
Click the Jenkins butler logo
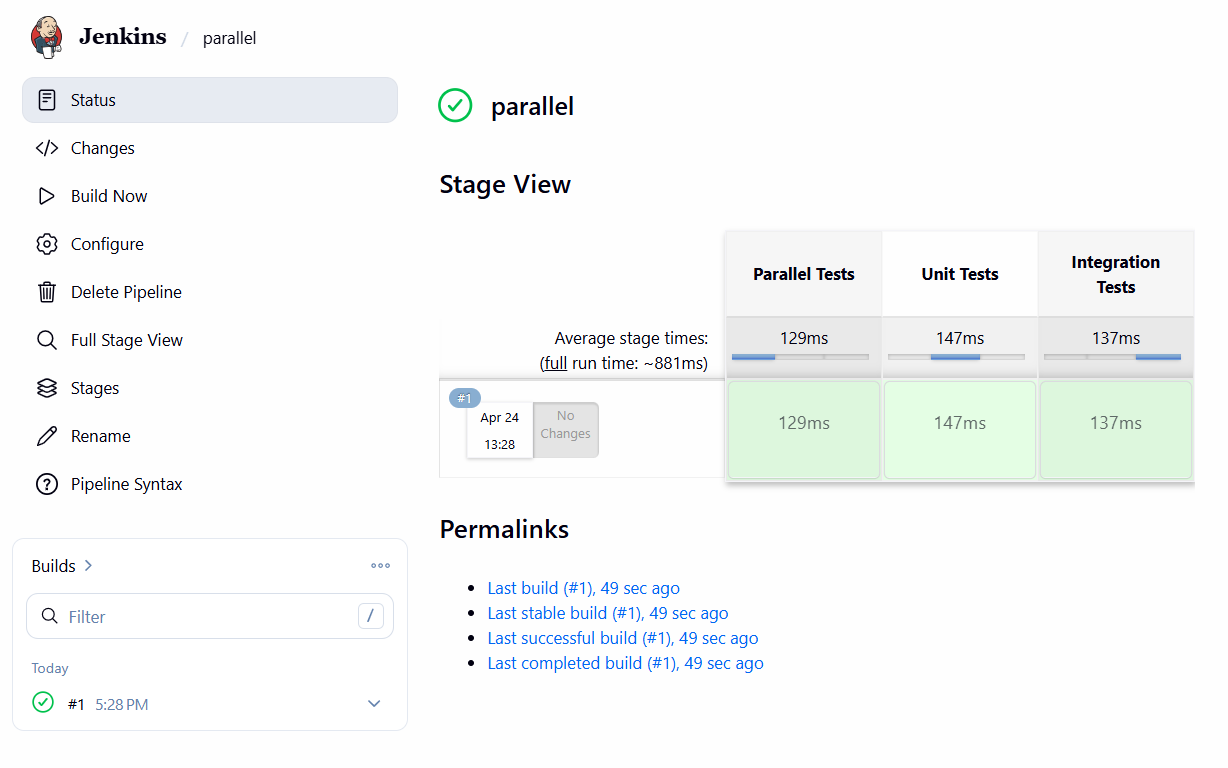pyautogui.click(x=47, y=37)
